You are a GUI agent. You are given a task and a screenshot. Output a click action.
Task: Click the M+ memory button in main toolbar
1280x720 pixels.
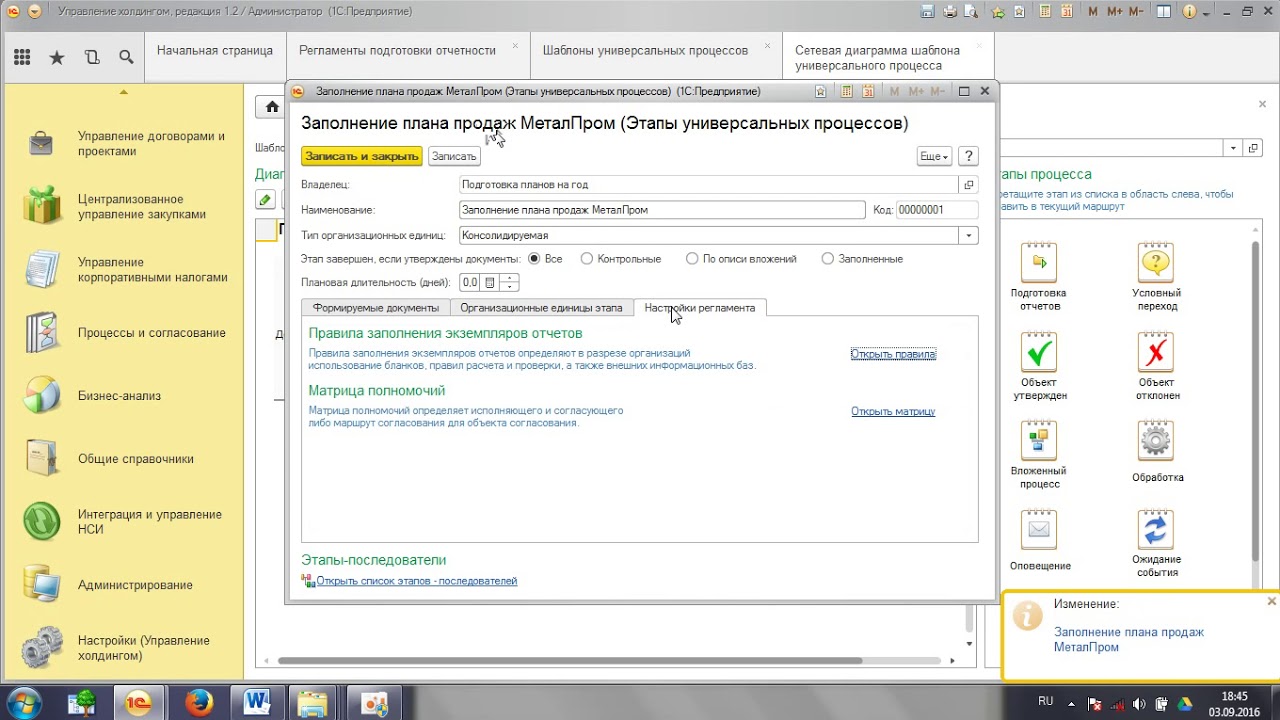coord(1113,12)
